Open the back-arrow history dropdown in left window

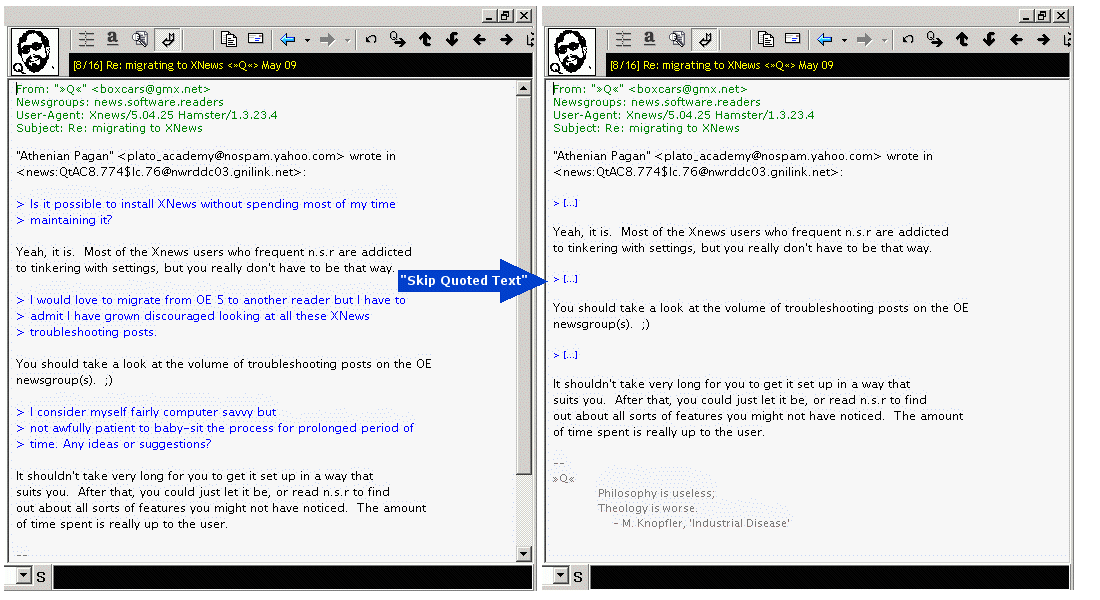point(307,40)
